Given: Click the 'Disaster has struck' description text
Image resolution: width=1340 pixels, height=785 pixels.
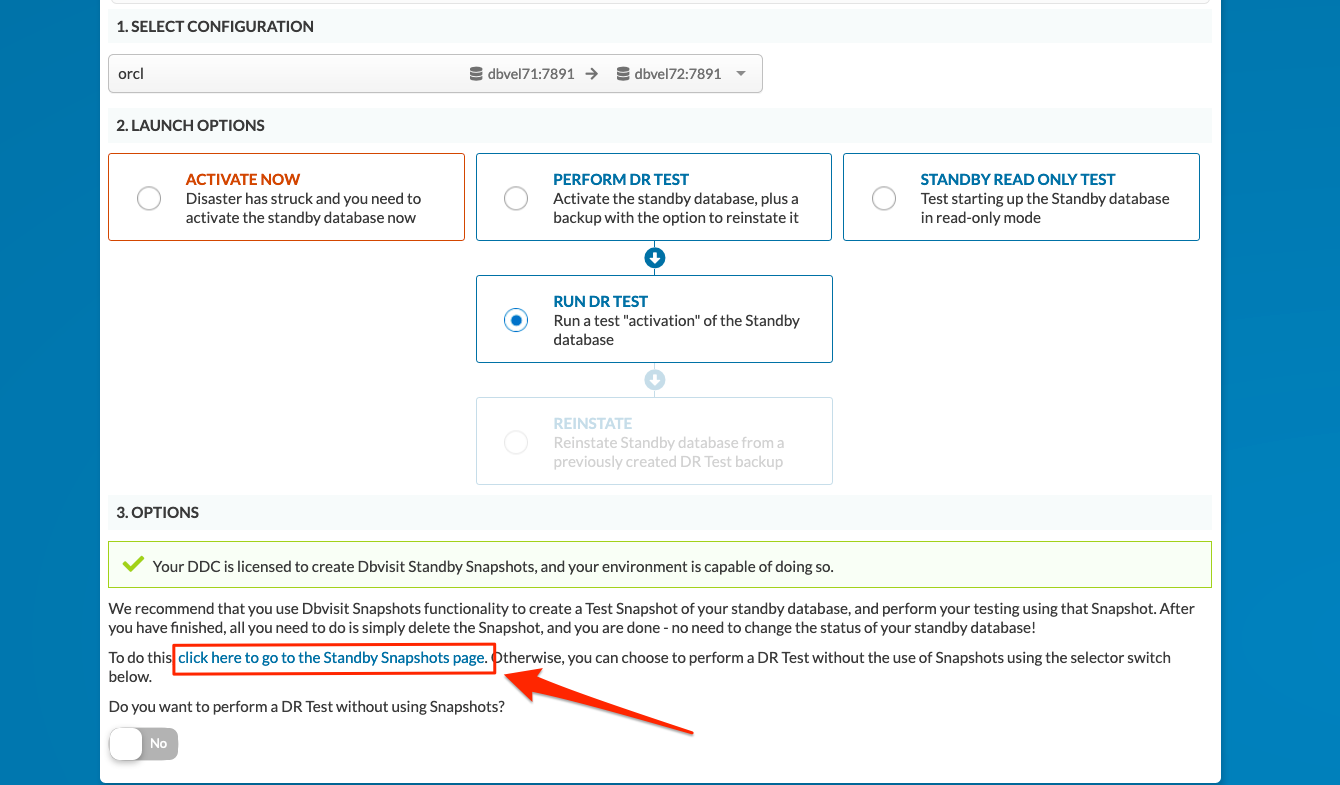Looking at the screenshot, I should point(304,208).
